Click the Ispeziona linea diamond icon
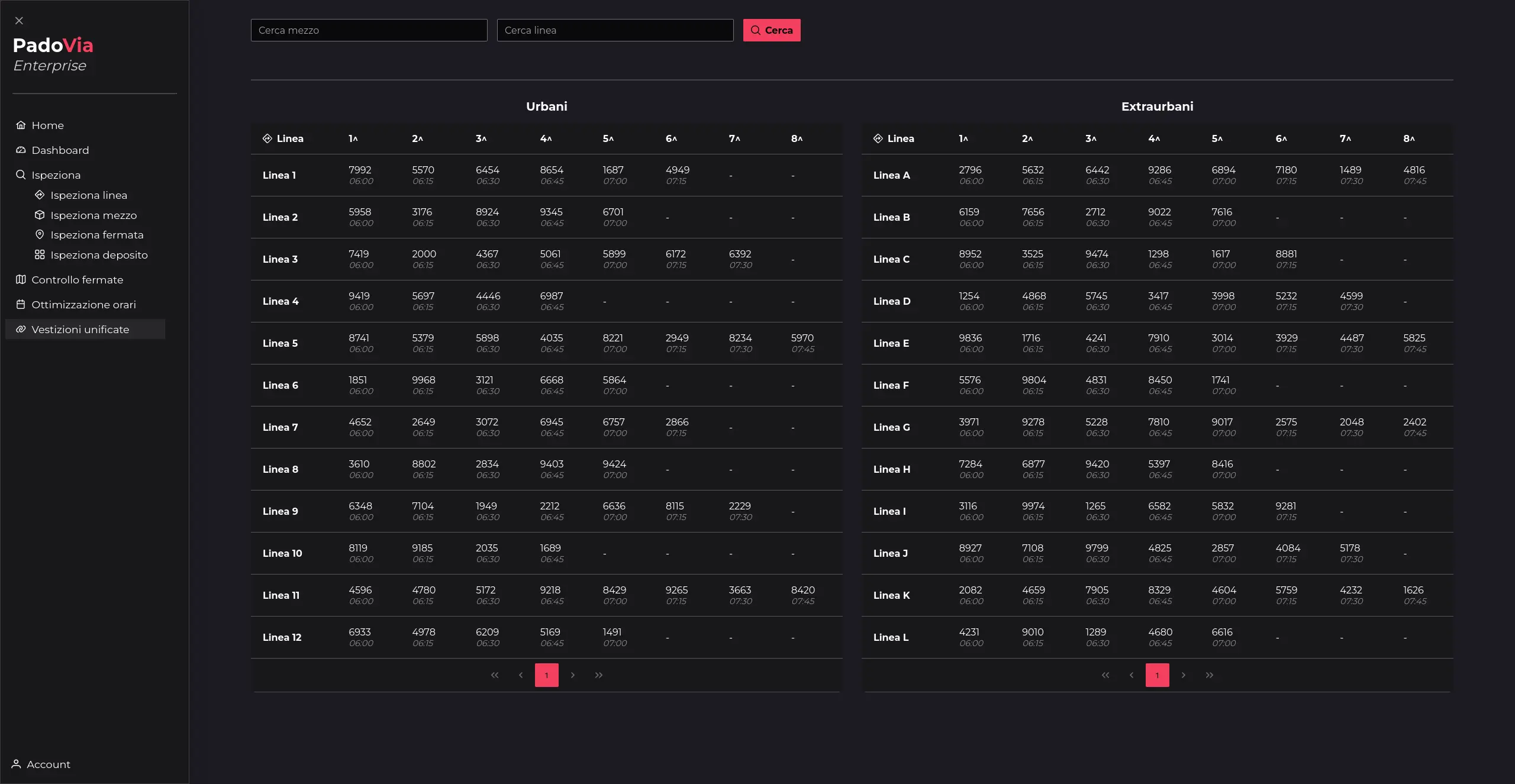The height and width of the screenshot is (784, 1515). tap(40, 195)
